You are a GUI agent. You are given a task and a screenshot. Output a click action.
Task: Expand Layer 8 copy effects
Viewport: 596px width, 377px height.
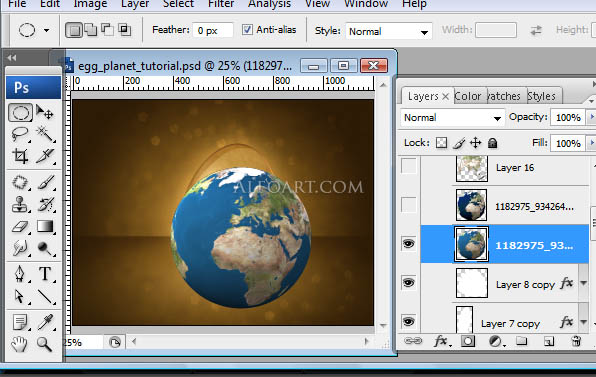[583, 283]
